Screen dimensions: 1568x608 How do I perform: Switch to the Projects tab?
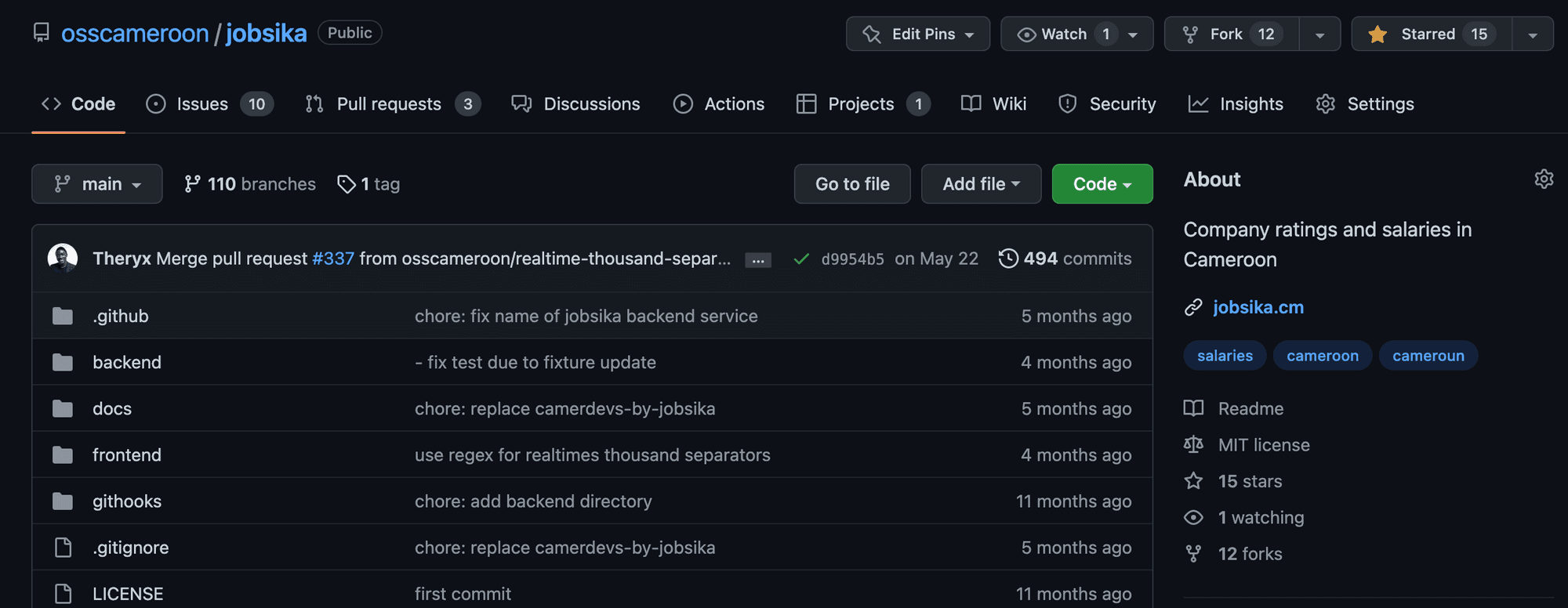[863, 103]
